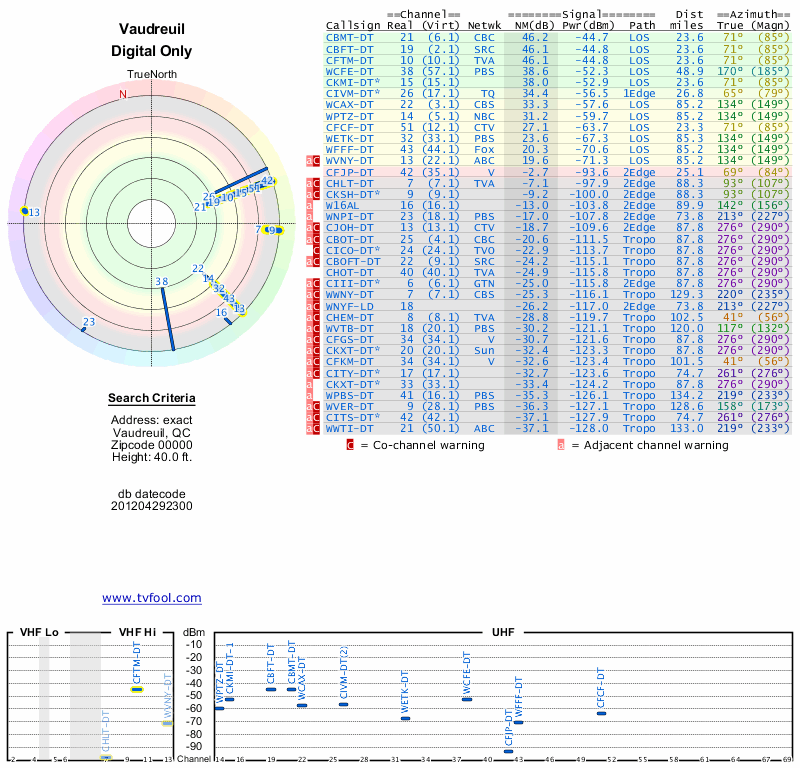800x768 pixels.
Task: Click the warning badge beside WVNY-DT
Action: tap(313, 161)
